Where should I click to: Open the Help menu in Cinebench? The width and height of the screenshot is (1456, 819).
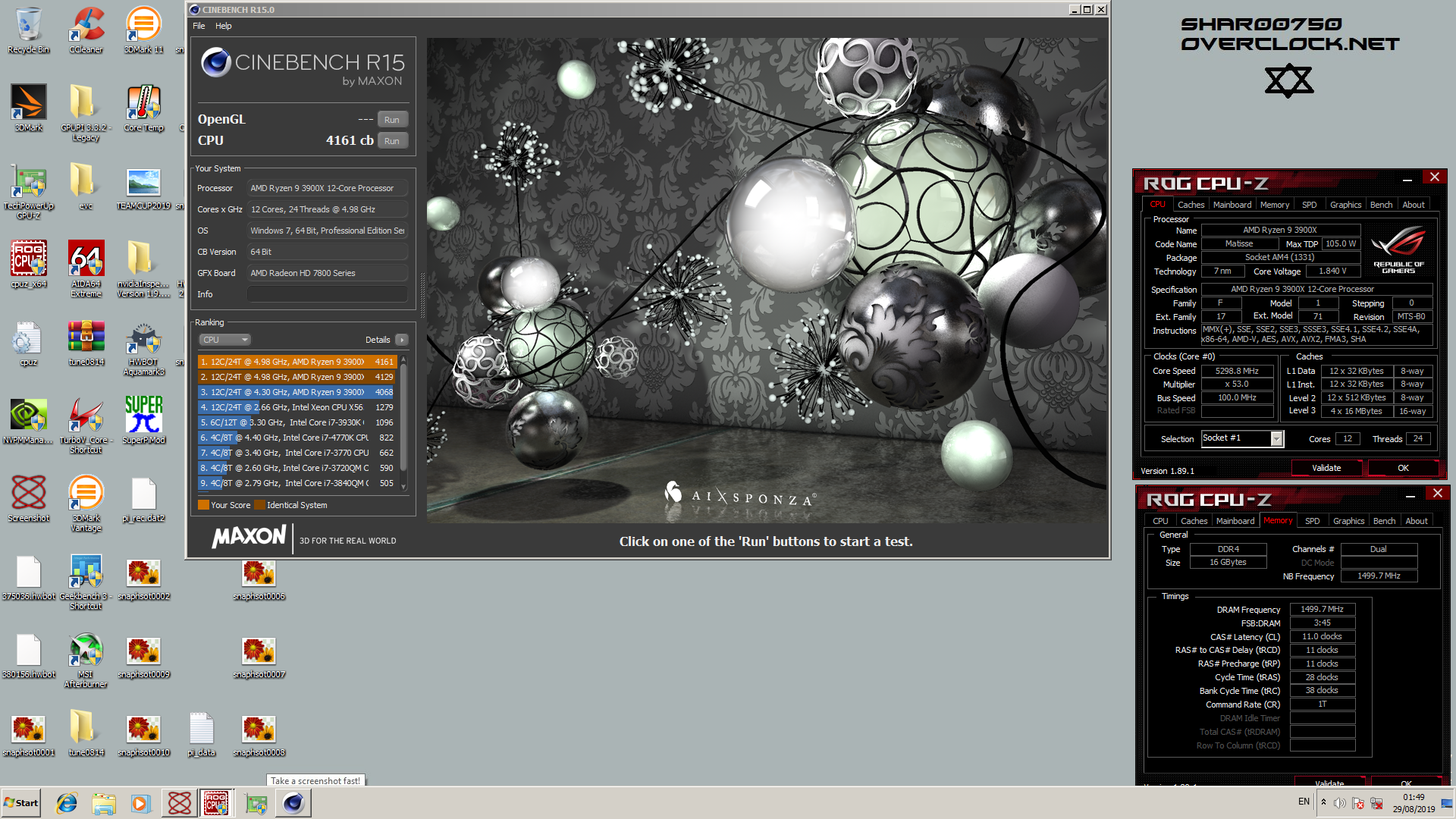click(223, 26)
